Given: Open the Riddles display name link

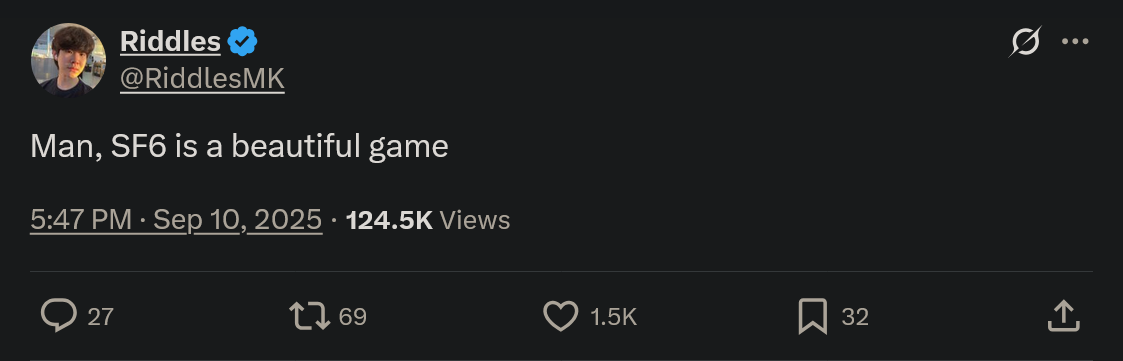Looking at the screenshot, I should 170,42.
